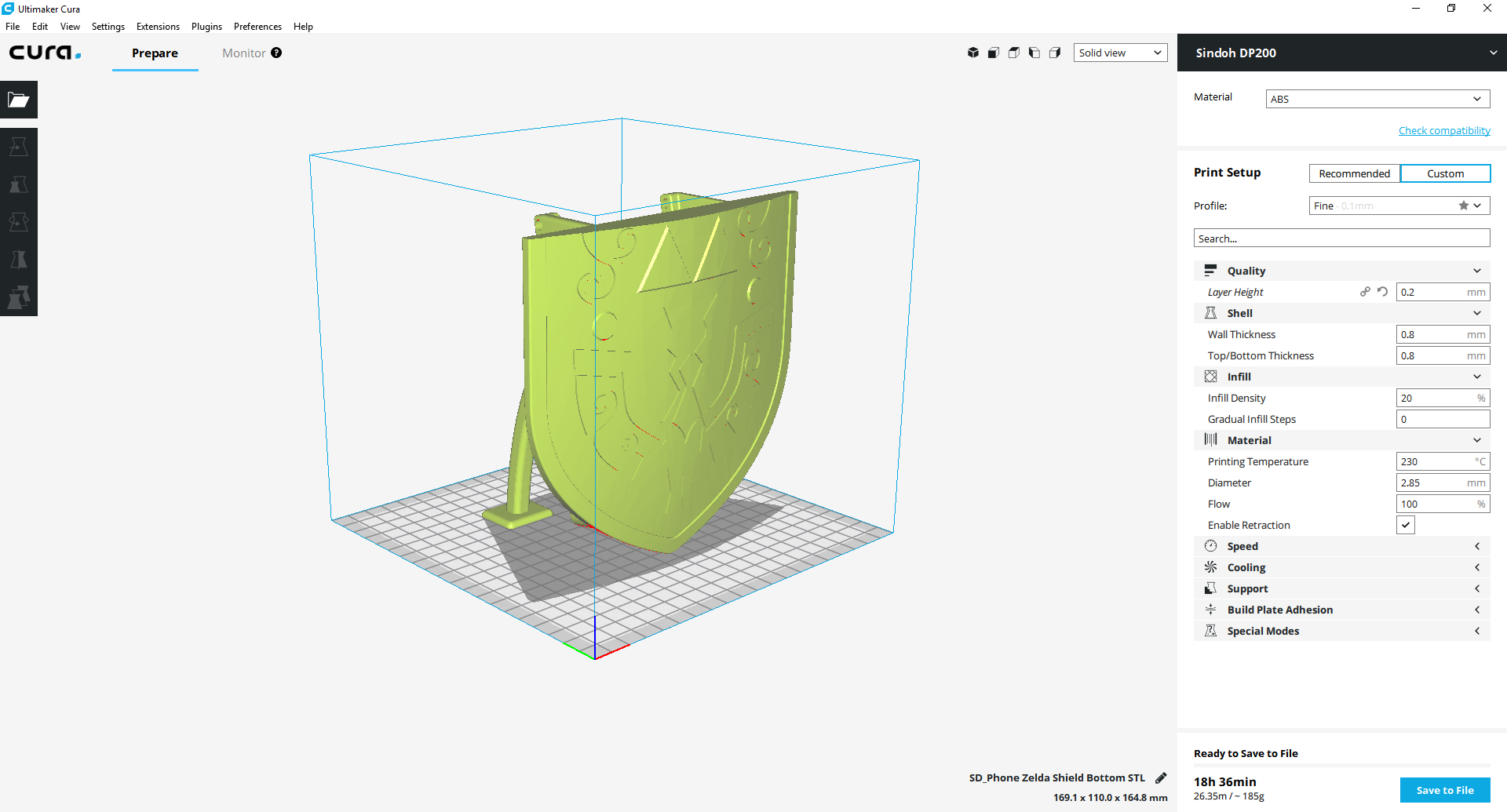
Task: Click the Material category barcode icon
Action: coord(1210,440)
